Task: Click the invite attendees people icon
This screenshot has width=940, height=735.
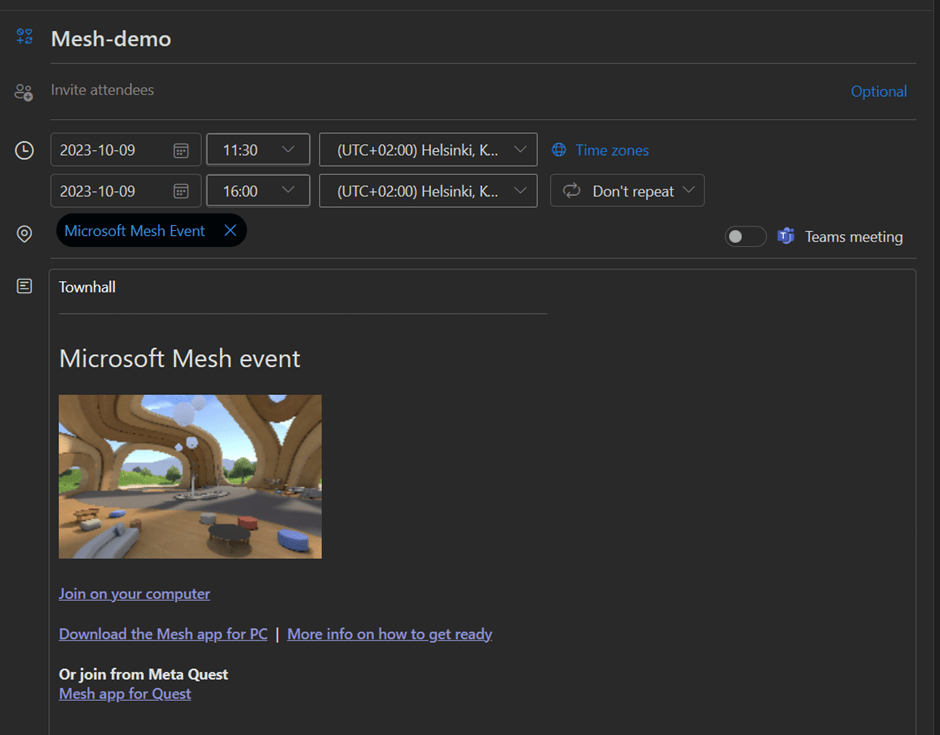Action: pos(24,92)
